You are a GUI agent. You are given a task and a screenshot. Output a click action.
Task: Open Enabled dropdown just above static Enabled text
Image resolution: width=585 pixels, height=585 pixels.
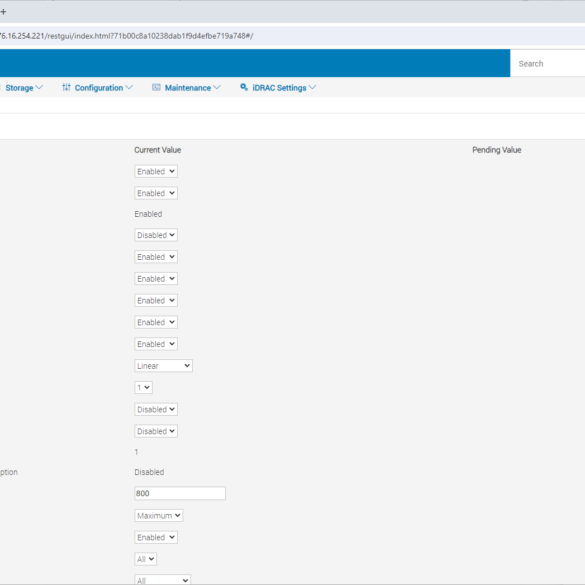(156, 193)
